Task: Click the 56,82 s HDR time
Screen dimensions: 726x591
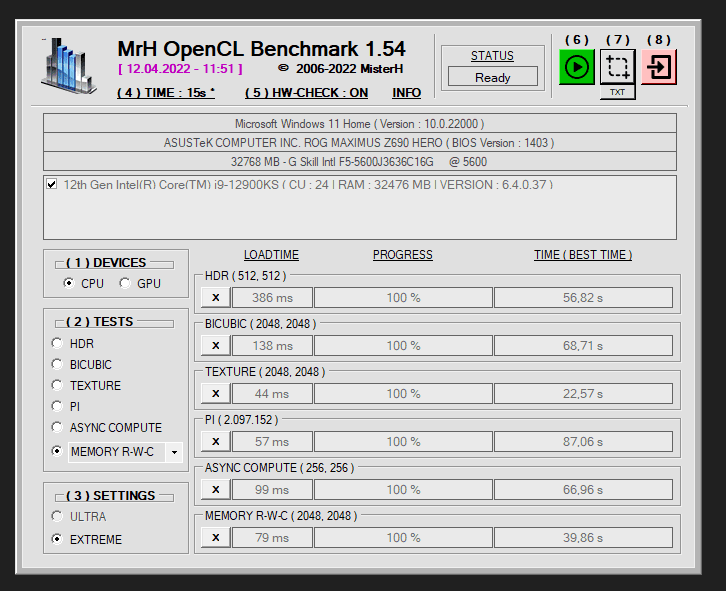Action: click(x=583, y=297)
